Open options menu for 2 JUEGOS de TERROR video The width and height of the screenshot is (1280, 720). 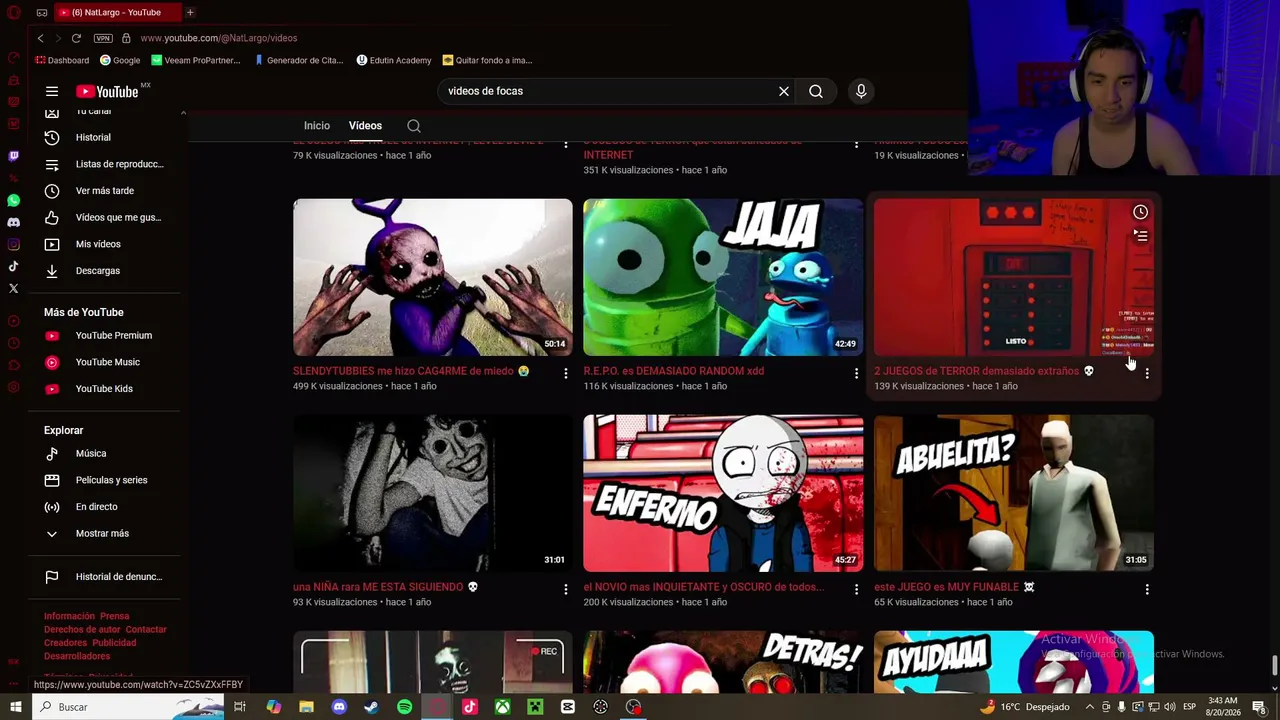tap(1147, 373)
